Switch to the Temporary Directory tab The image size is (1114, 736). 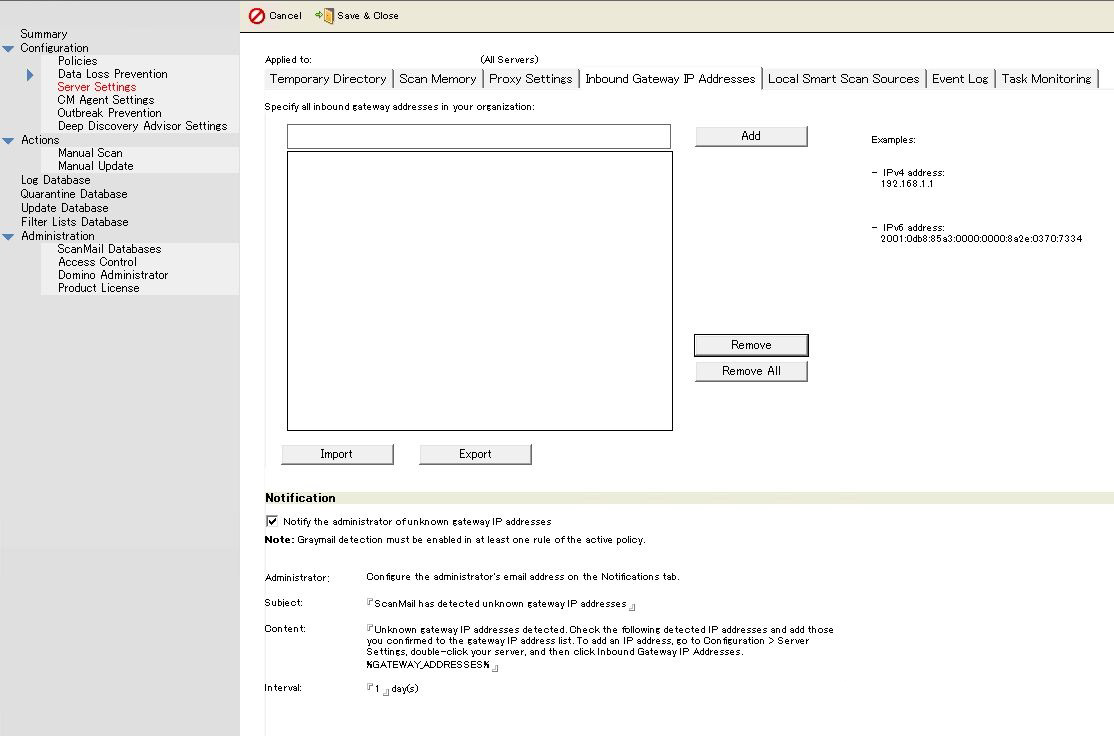point(328,79)
